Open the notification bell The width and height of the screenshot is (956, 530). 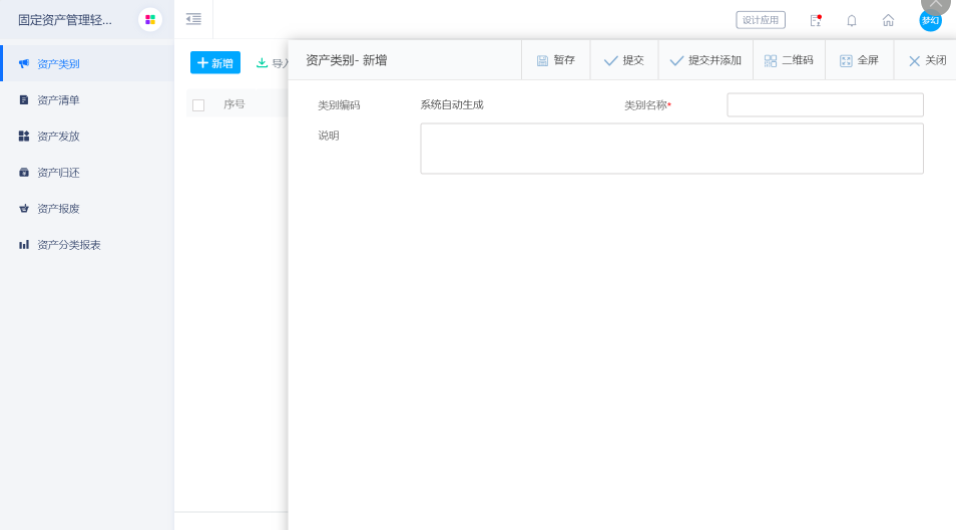(852, 20)
